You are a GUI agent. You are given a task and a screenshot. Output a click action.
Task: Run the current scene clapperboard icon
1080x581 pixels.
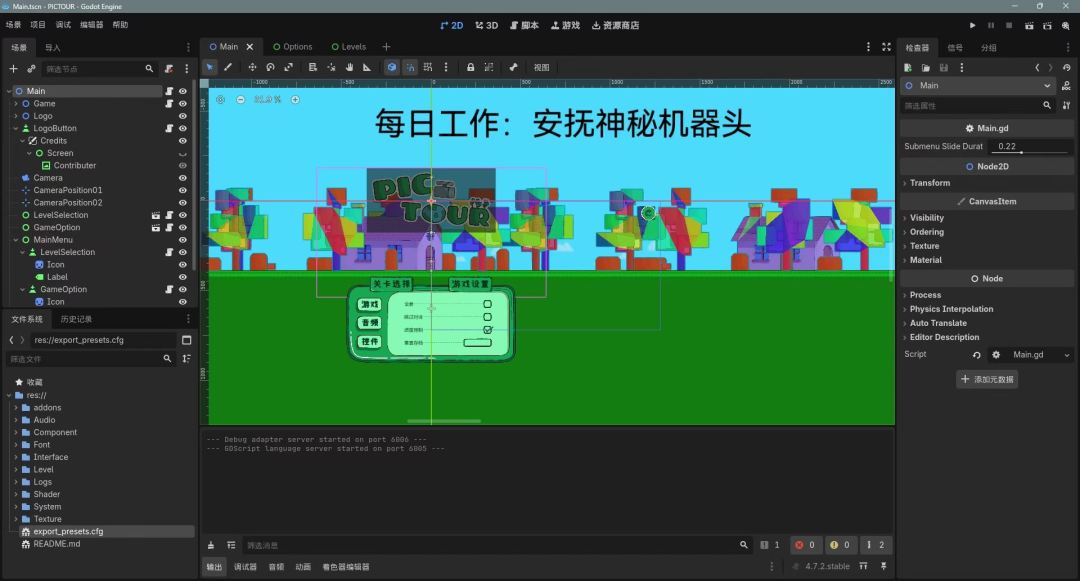coord(1029,25)
